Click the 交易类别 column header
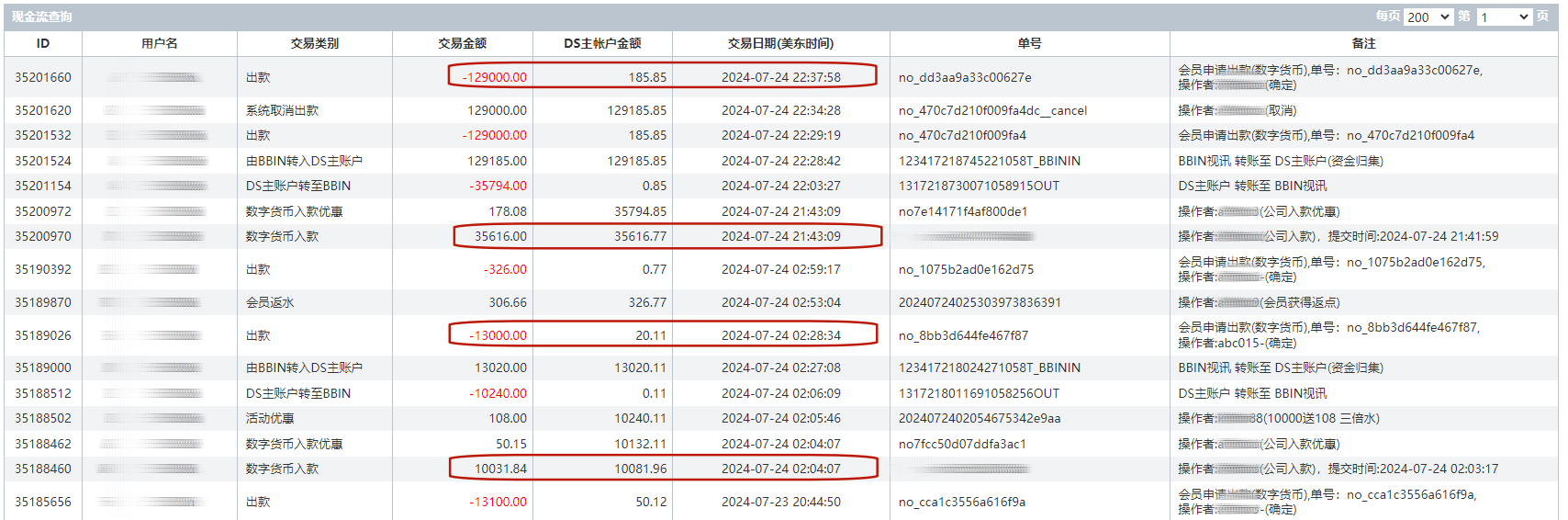 click(314, 43)
